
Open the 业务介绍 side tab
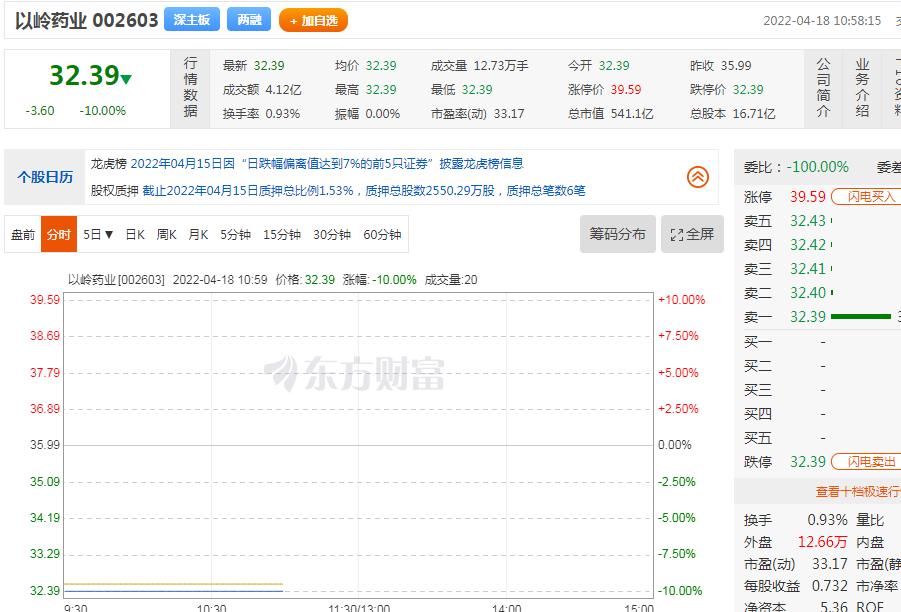coord(862,88)
